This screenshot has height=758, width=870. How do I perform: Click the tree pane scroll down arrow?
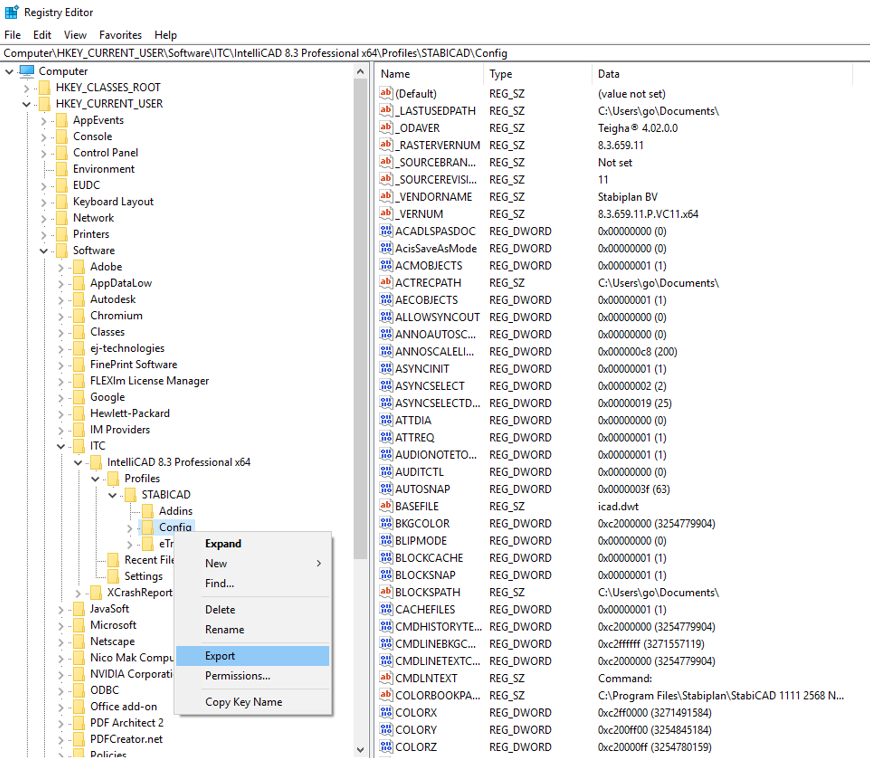(x=360, y=750)
